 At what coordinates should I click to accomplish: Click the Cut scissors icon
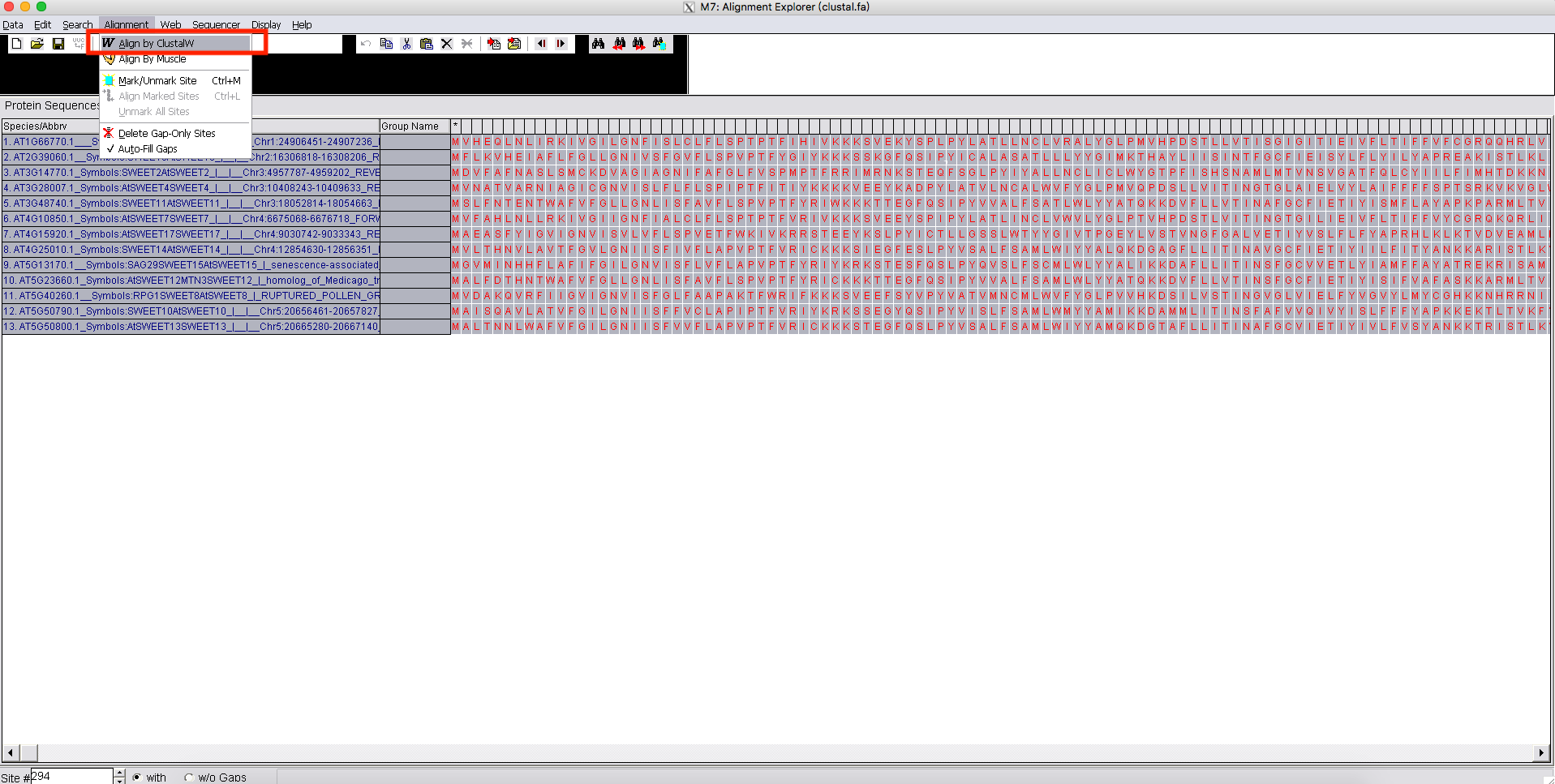coord(406,44)
